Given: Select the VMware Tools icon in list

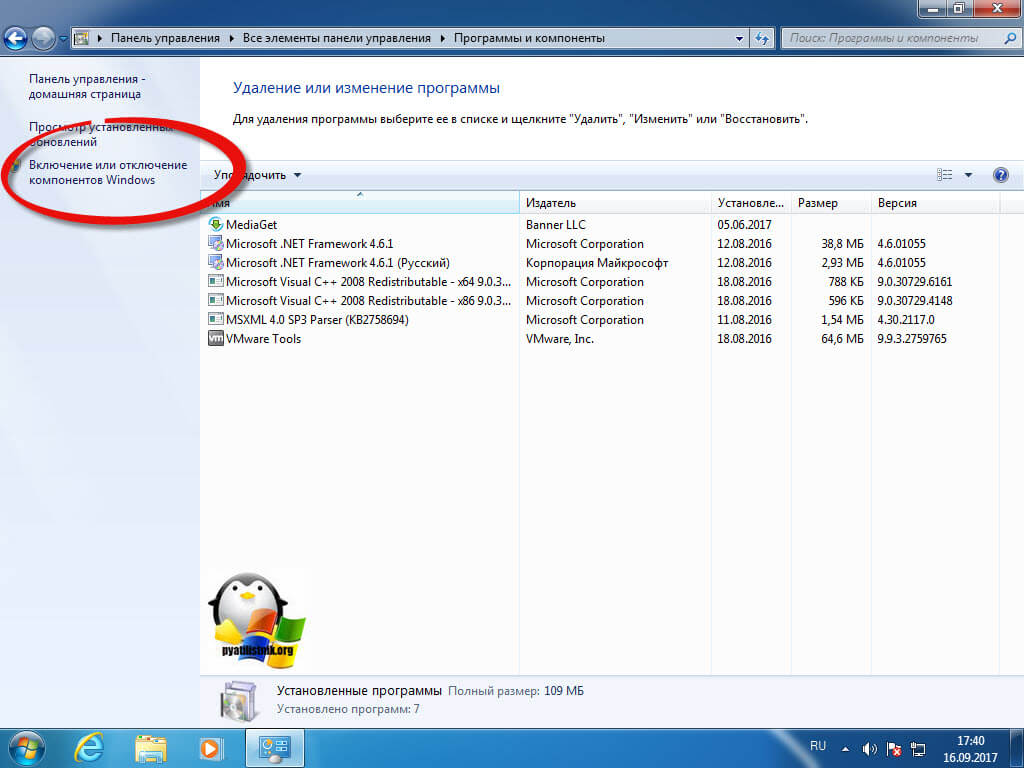Looking at the screenshot, I should (215, 339).
